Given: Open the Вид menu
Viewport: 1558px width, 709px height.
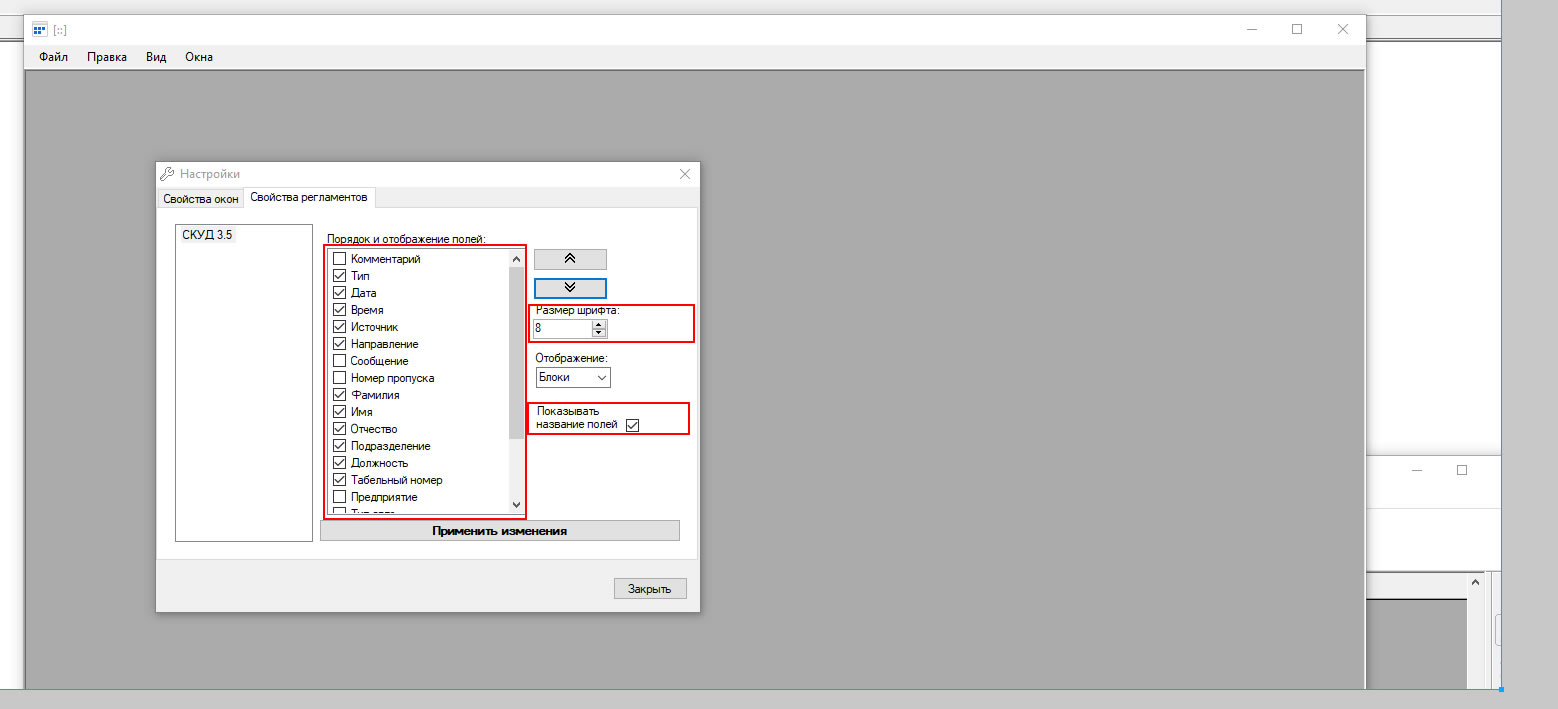Looking at the screenshot, I should [x=156, y=57].
